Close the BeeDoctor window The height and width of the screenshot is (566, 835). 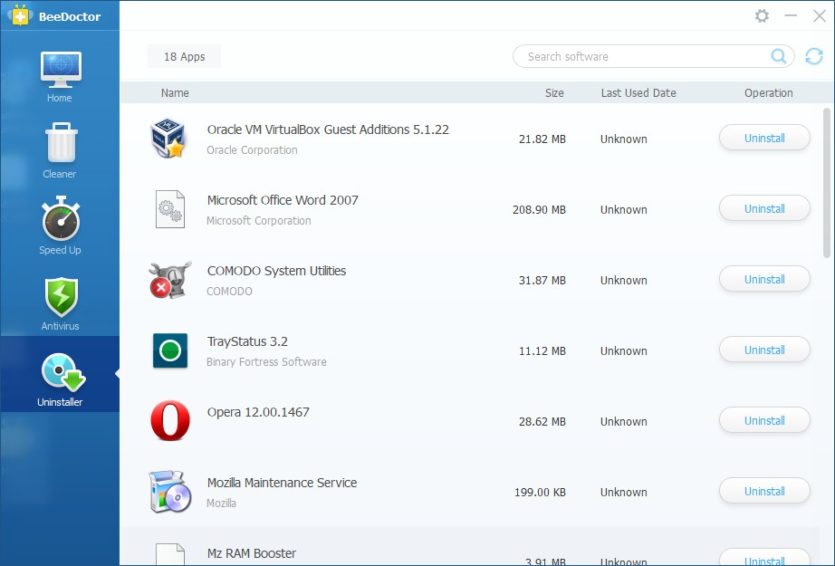[819, 16]
